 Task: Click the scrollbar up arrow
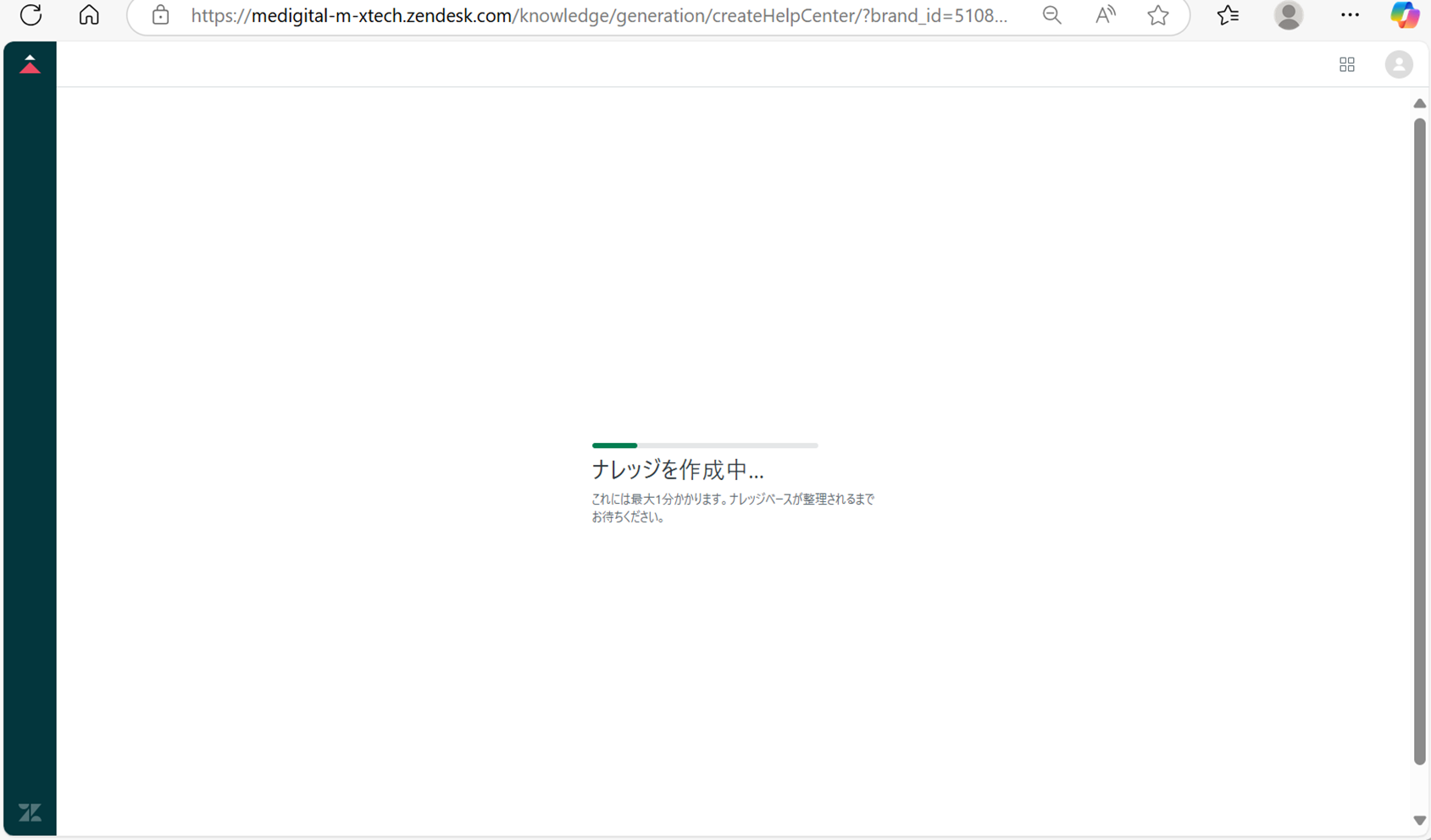click(x=1420, y=103)
